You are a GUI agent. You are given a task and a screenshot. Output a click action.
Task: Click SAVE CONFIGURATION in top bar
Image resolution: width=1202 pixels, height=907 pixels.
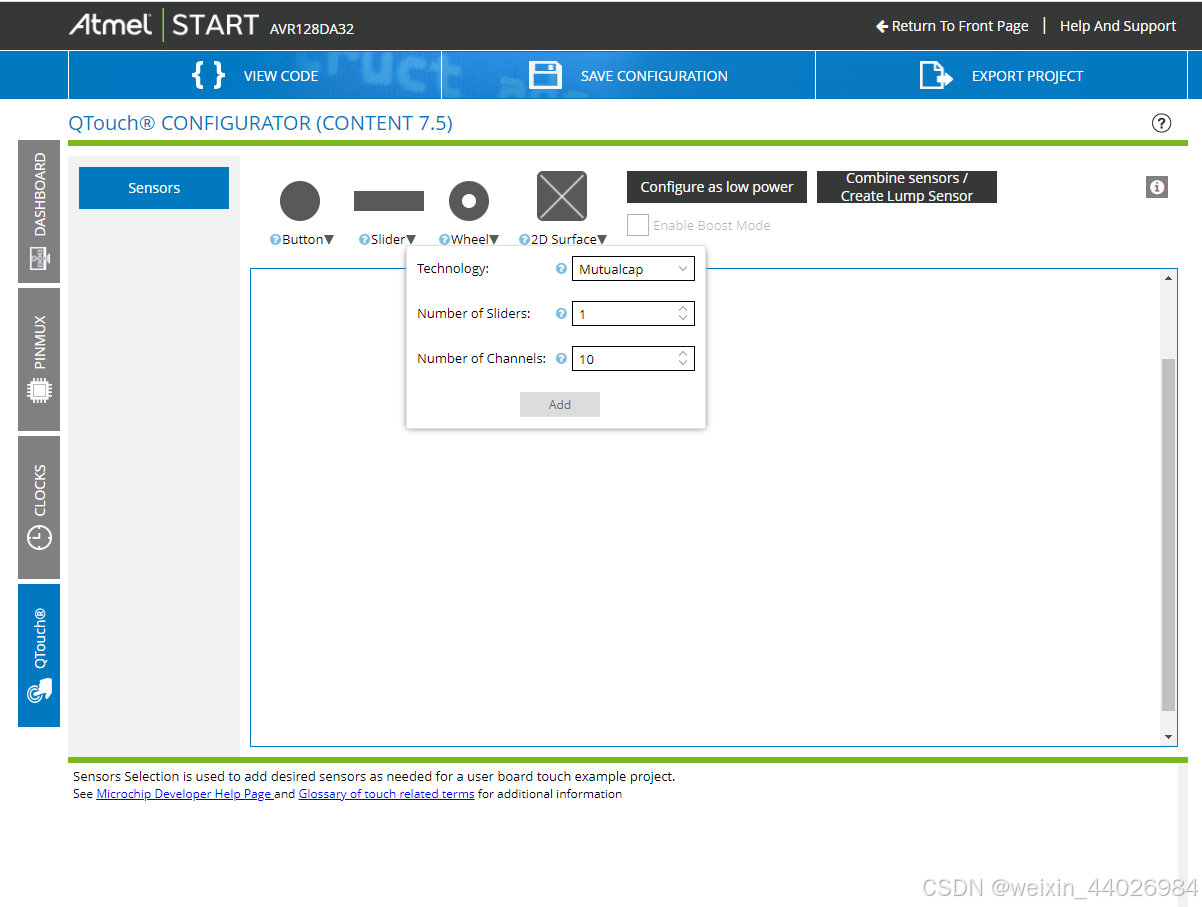tap(628, 76)
